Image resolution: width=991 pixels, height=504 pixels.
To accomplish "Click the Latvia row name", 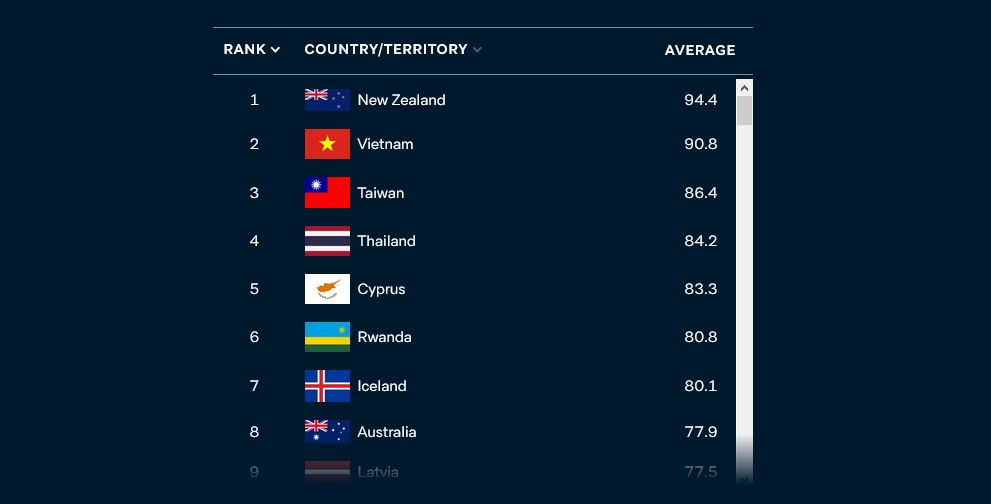I will click(378, 472).
